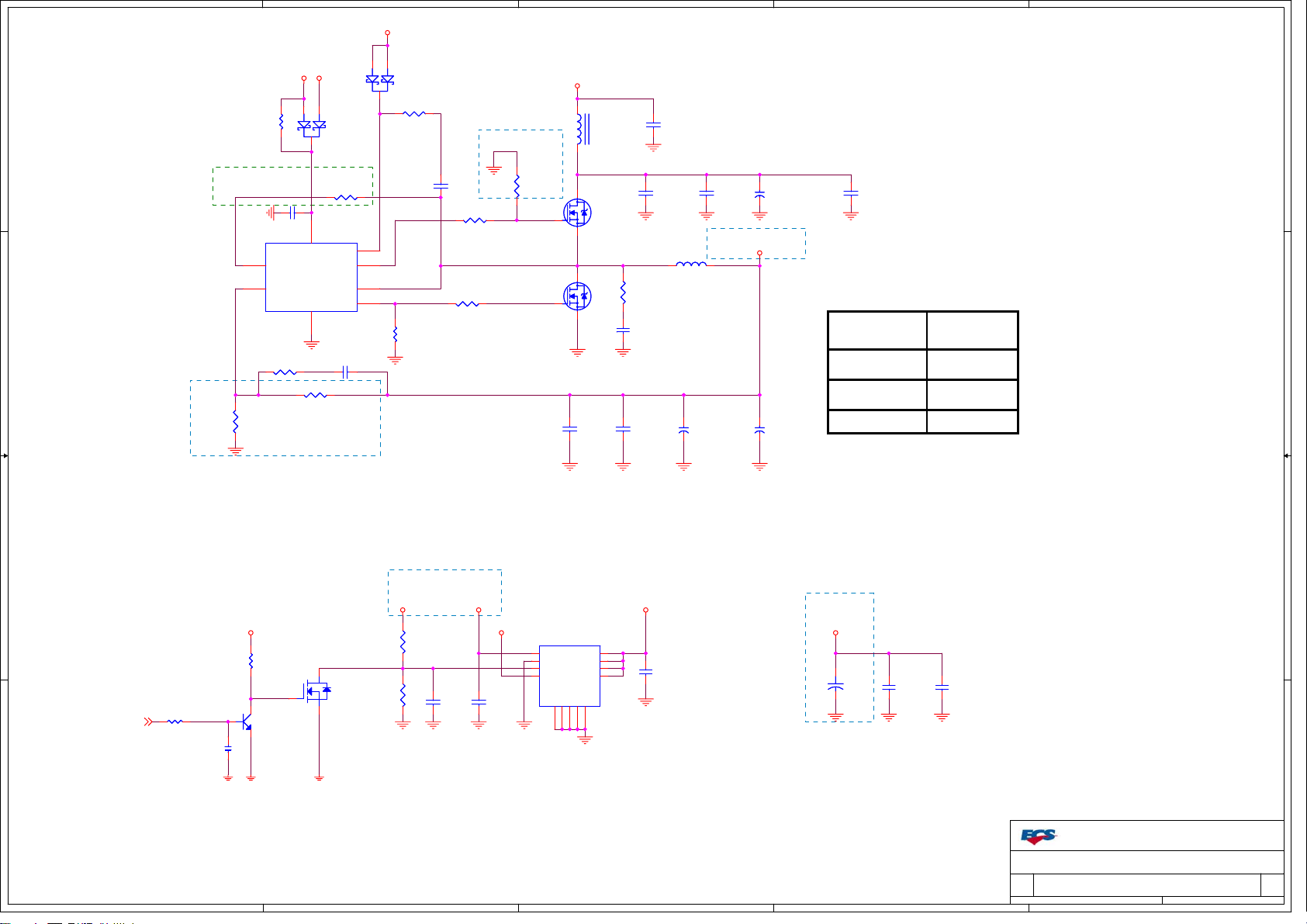
Task: Select the green dashed outline box
Action: 292,186
